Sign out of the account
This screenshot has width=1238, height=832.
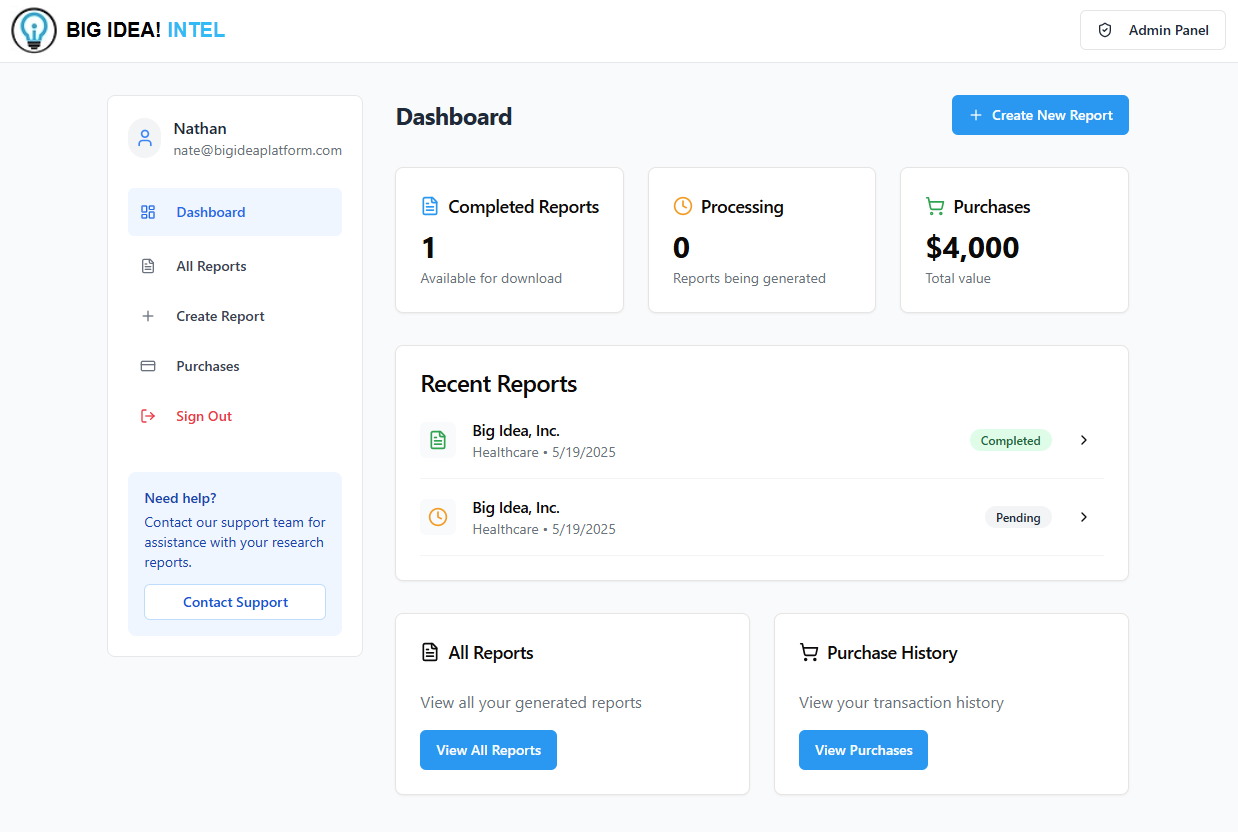203,416
